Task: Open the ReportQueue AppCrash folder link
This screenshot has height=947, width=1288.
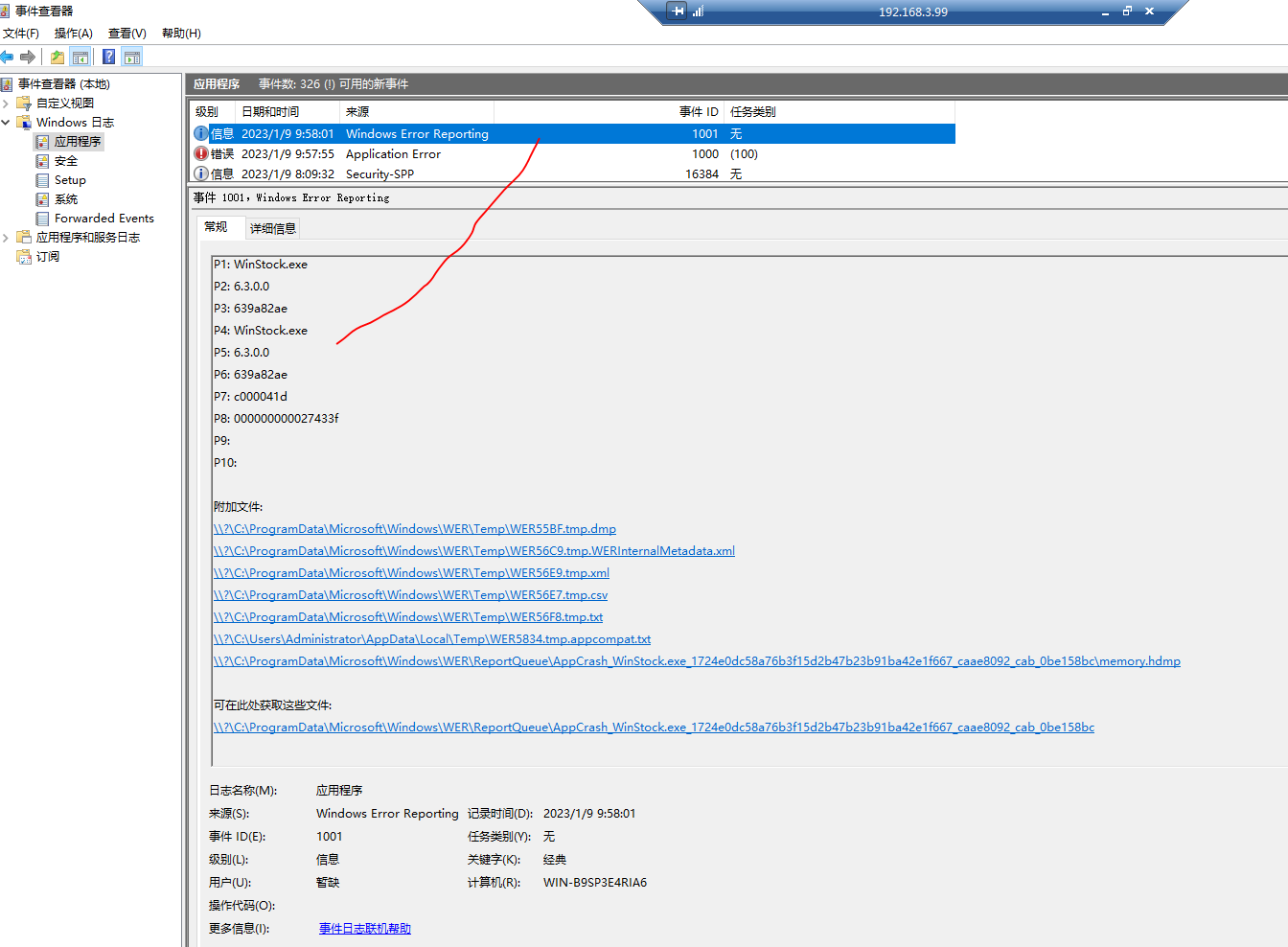Action: point(654,728)
